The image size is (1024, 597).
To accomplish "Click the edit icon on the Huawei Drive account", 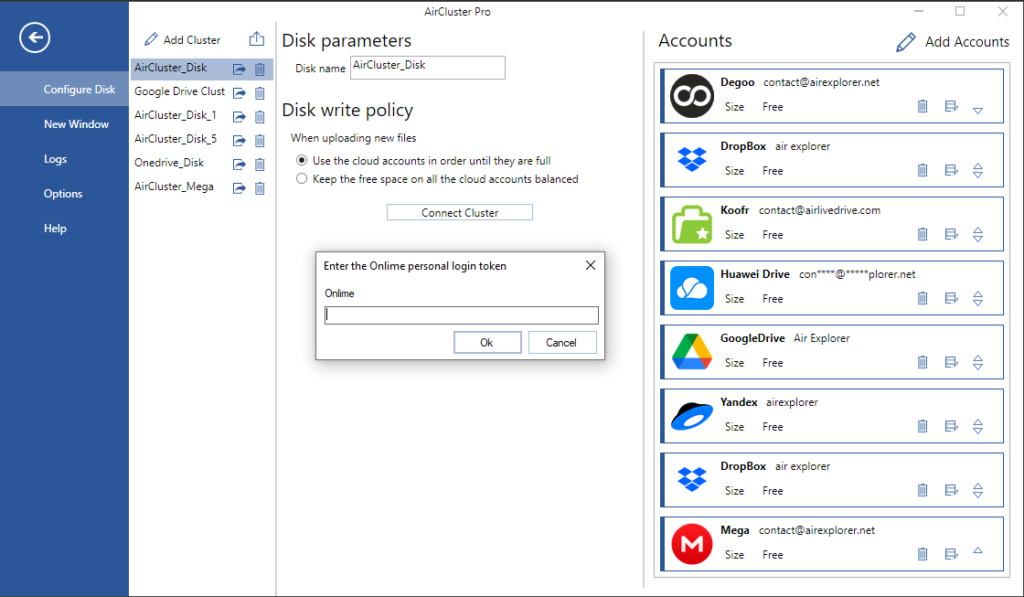I will pyautogui.click(x=952, y=298).
